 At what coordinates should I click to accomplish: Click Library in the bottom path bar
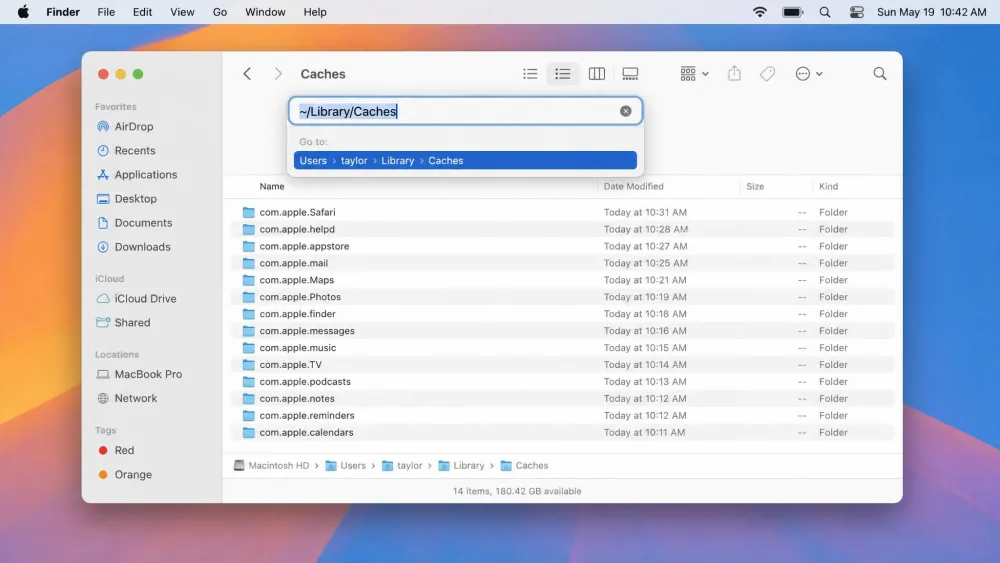[x=461, y=465]
